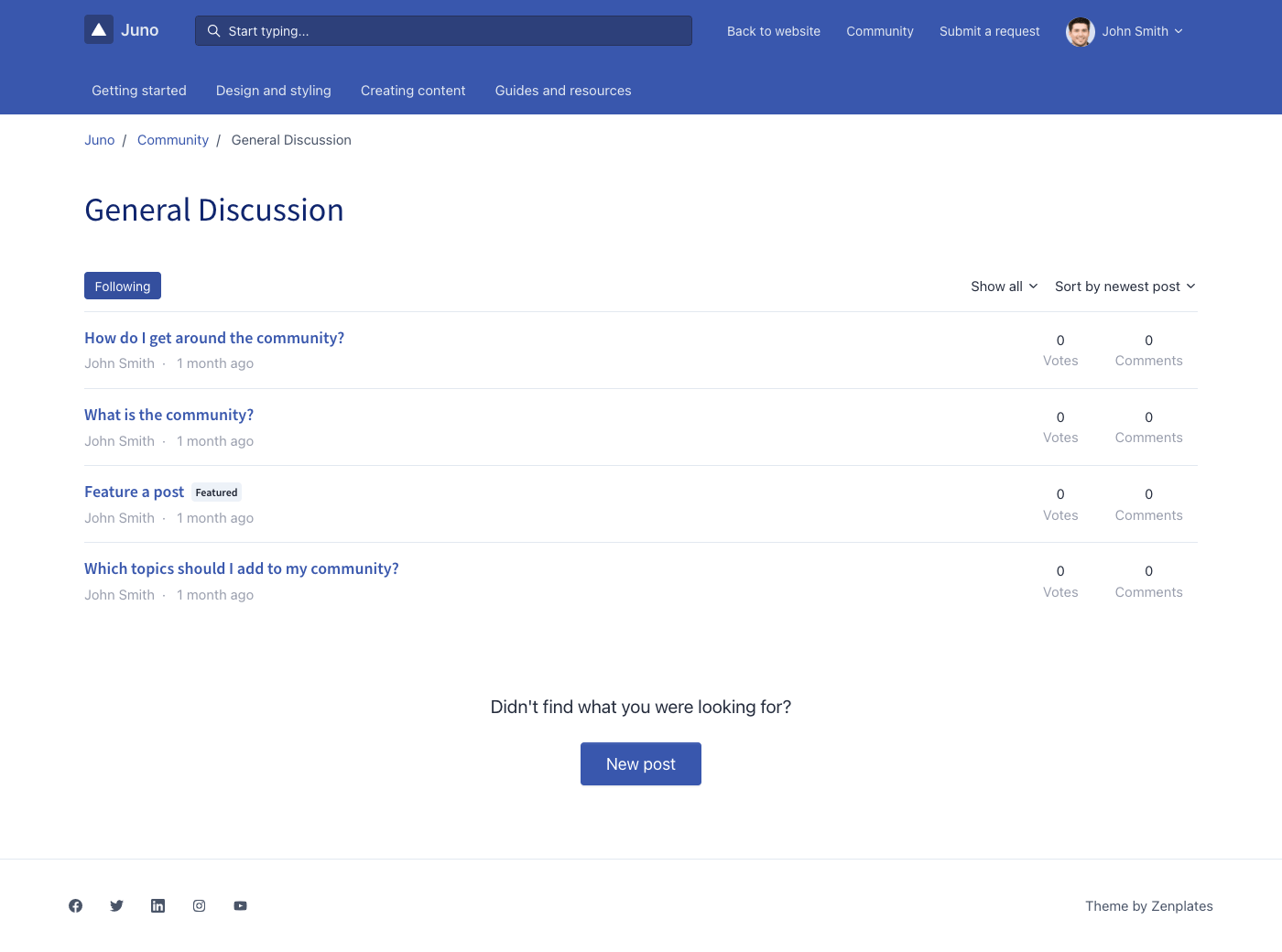Open the LinkedIn footer icon
This screenshot has width=1282, height=952.
click(x=158, y=906)
